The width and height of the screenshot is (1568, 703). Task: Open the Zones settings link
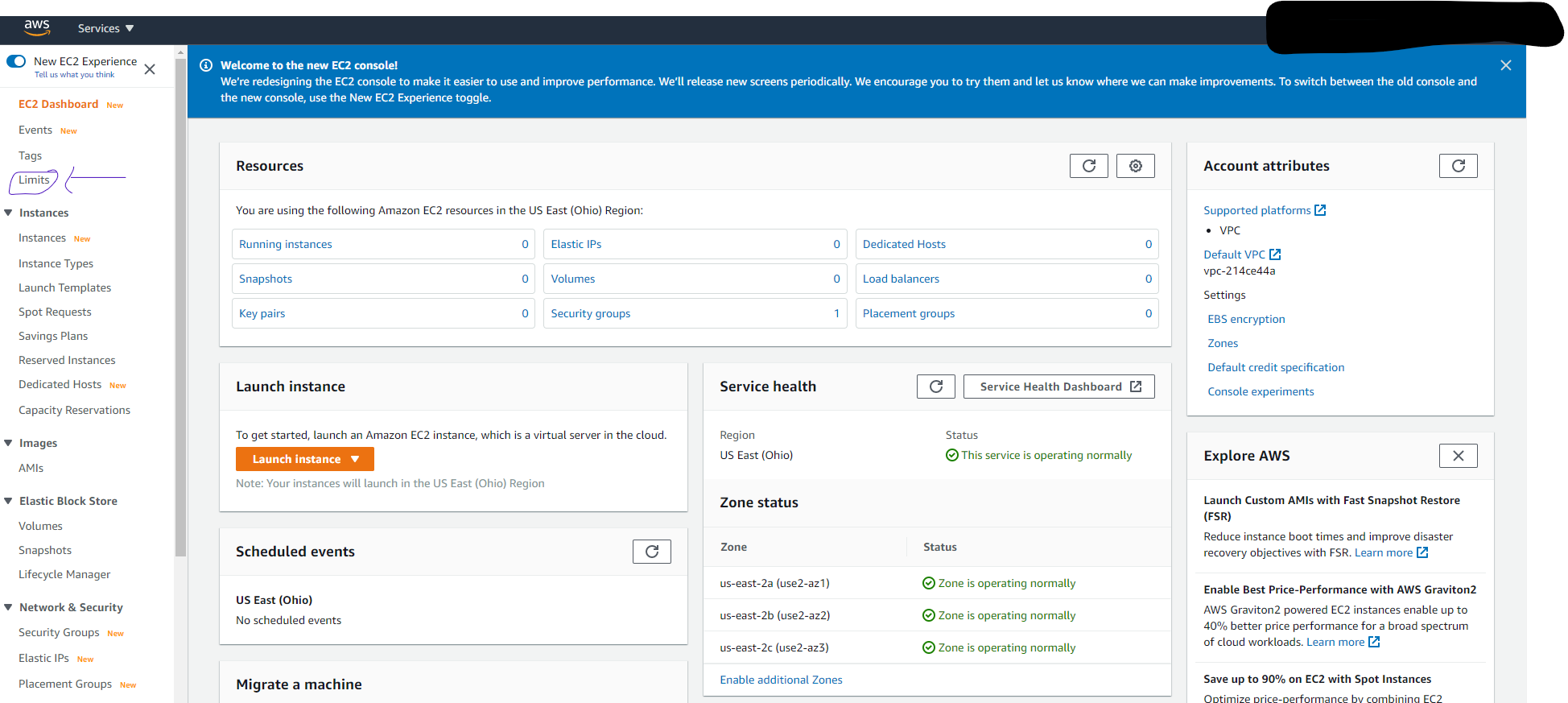(1223, 343)
